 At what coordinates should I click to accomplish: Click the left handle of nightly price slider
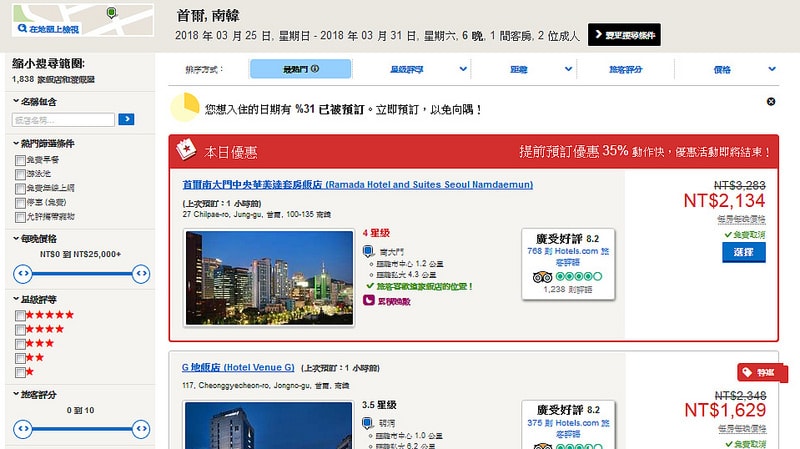pos(23,274)
